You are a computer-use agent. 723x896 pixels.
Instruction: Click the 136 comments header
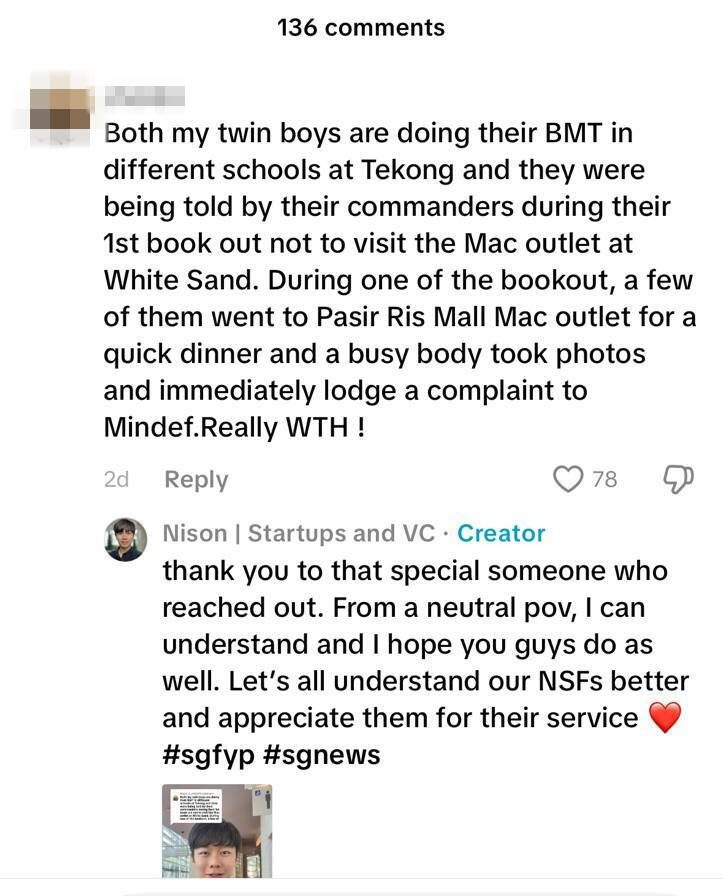361,28
